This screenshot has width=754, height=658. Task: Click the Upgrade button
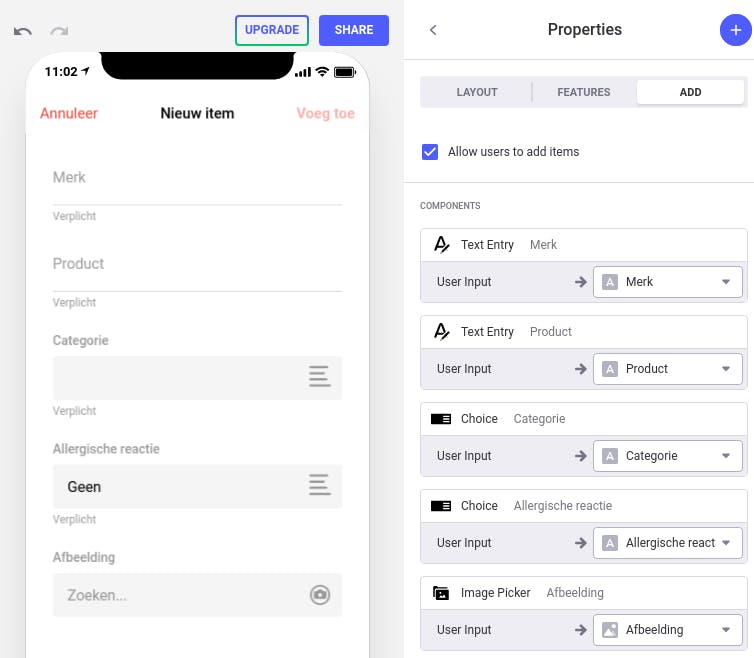(272, 30)
